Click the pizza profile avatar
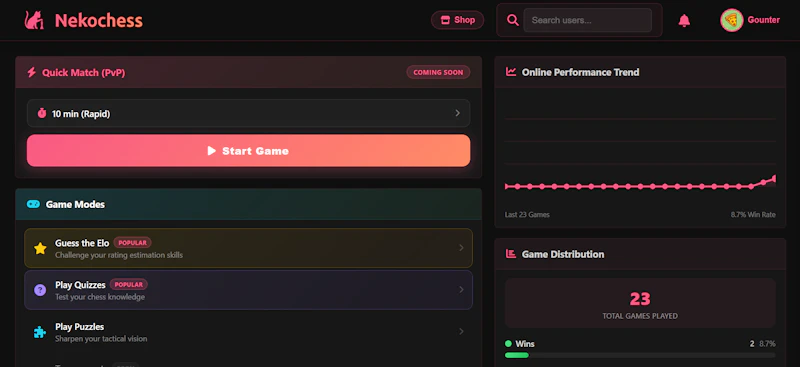 tap(731, 20)
